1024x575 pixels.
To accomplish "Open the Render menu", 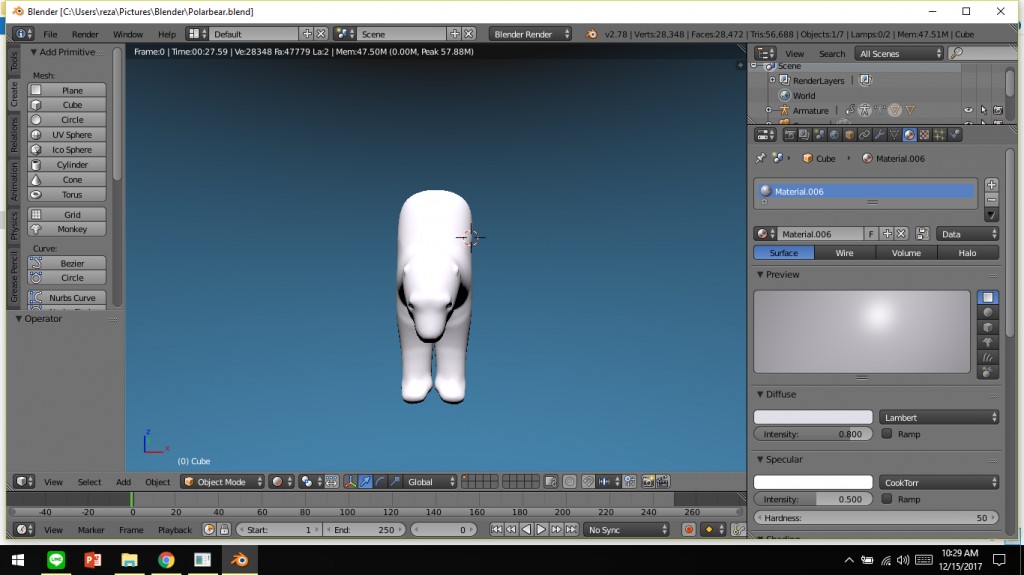I will click(x=85, y=34).
